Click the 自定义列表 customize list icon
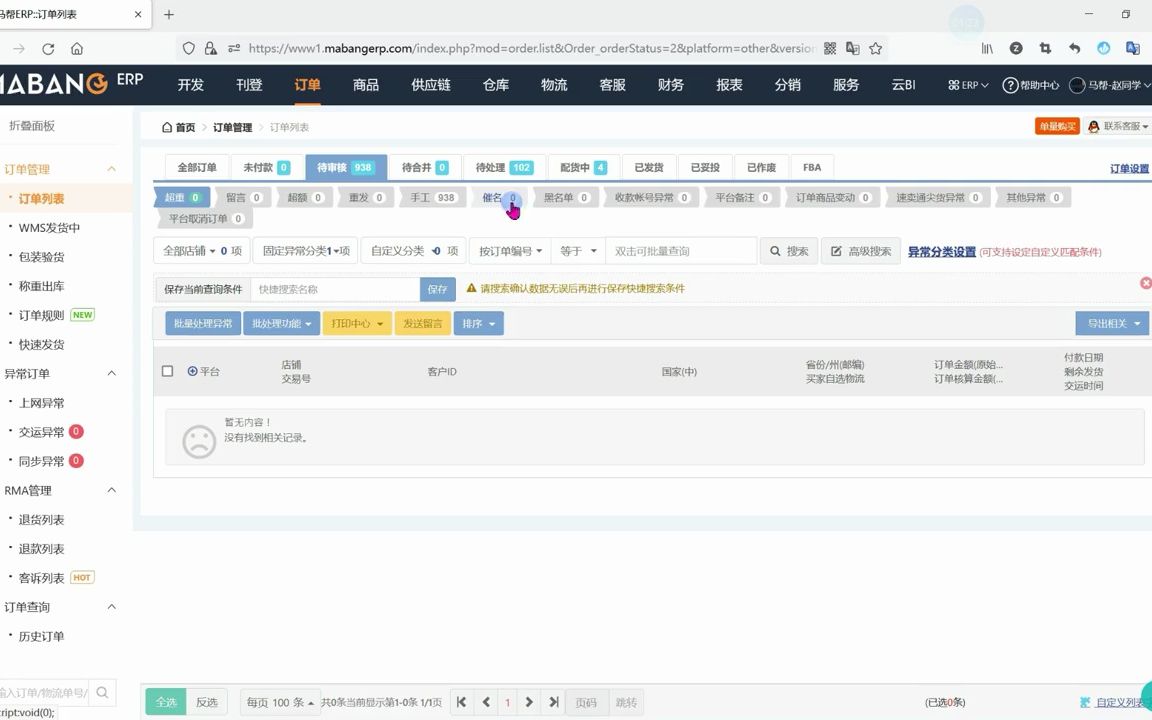Screen dimensions: 1152x720 pyautogui.click(x=1084, y=702)
